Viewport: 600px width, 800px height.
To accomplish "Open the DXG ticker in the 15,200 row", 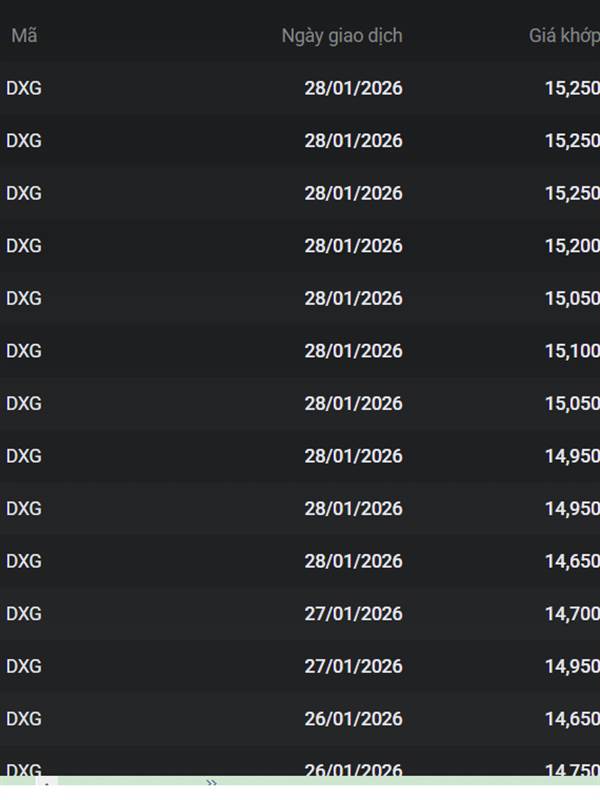I will click(x=24, y=246).
